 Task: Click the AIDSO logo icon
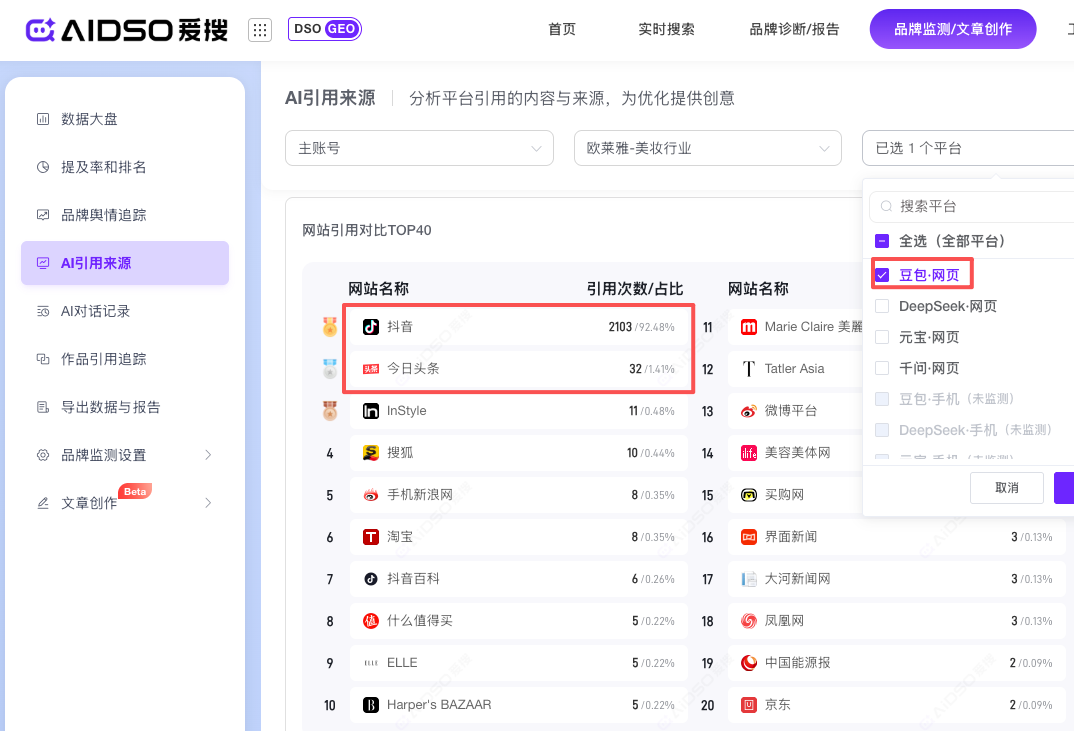(x=40, y=30)
